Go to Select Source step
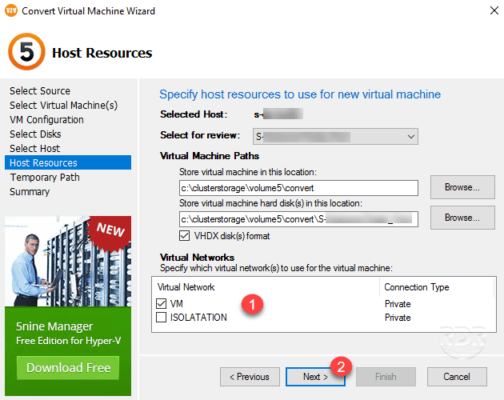 (40, 91)
